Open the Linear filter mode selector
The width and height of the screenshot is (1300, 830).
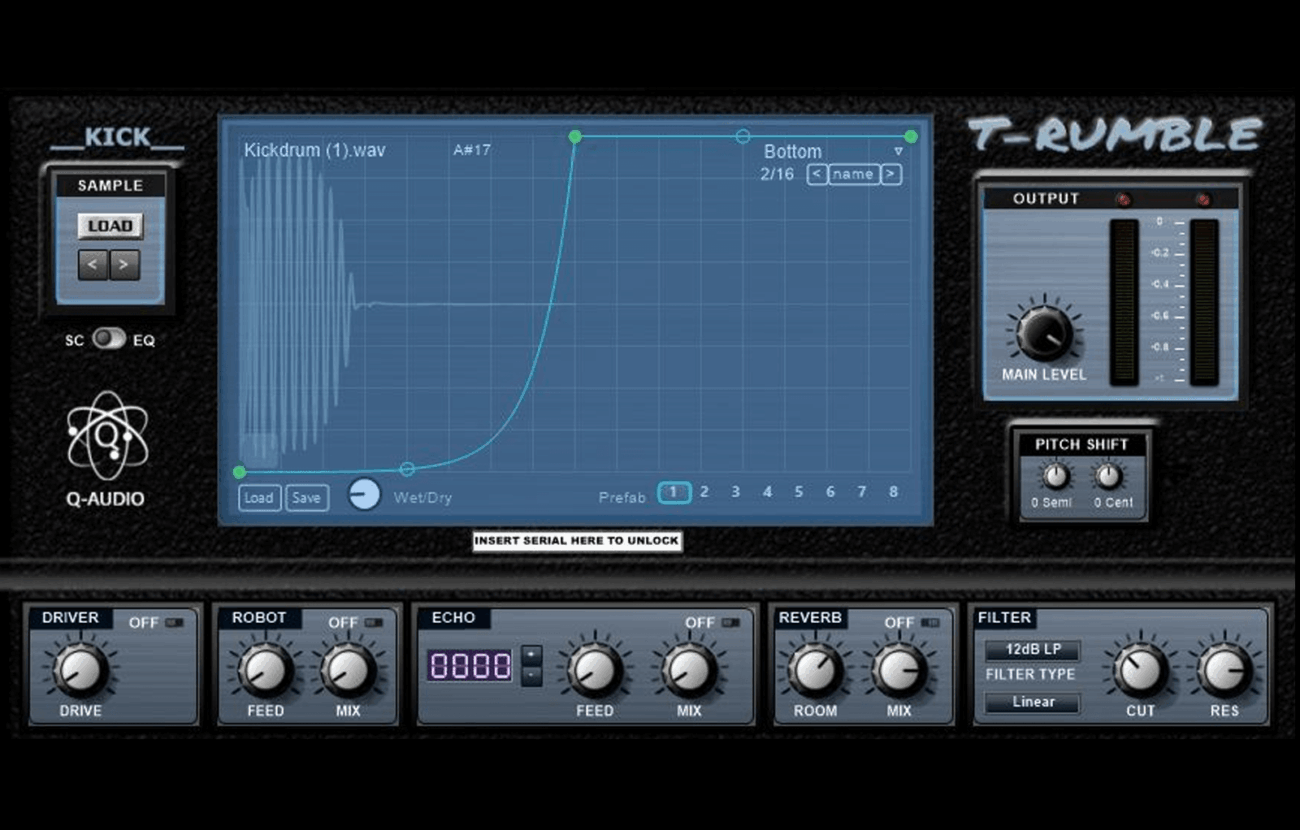pos(1032,702)
